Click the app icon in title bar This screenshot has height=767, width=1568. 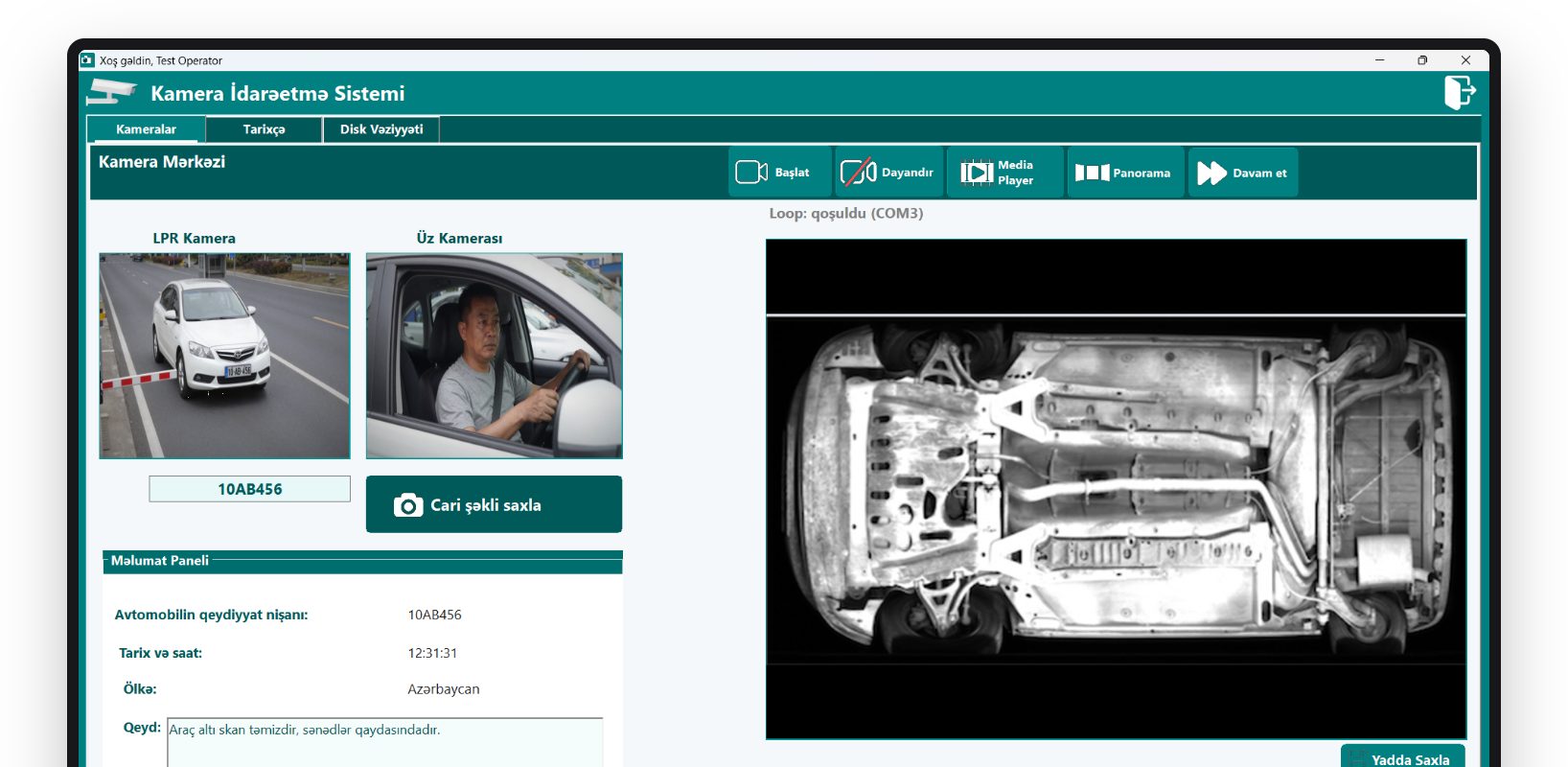tap(87, 59)
